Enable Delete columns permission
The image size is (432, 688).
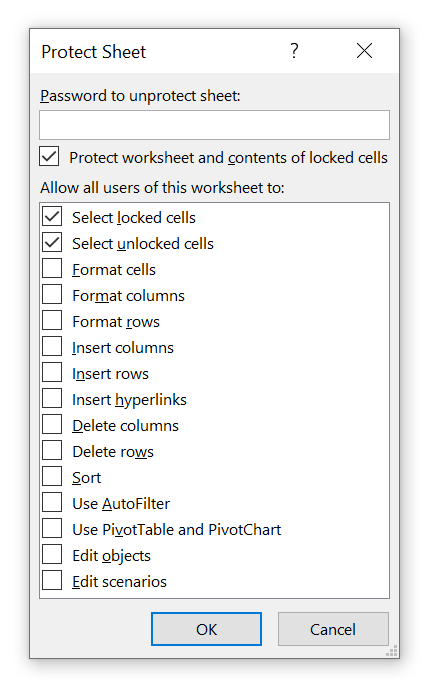(x=52, y=424)
